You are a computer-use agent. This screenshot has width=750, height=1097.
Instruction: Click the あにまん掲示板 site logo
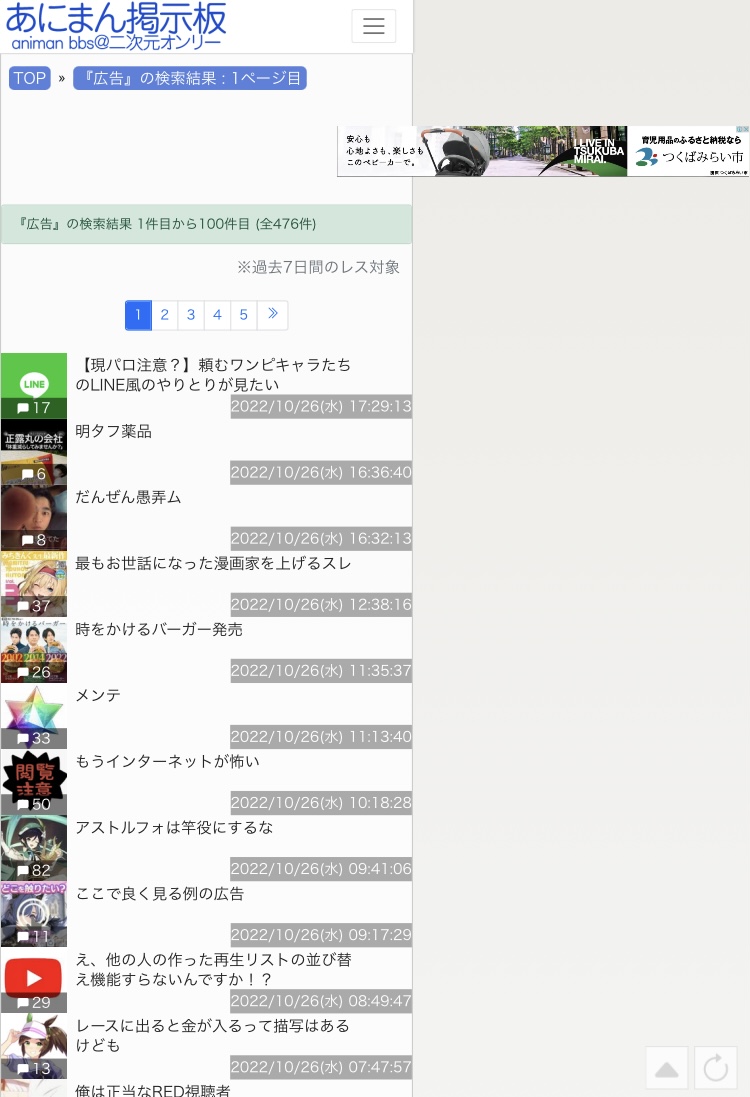point(116,26)
